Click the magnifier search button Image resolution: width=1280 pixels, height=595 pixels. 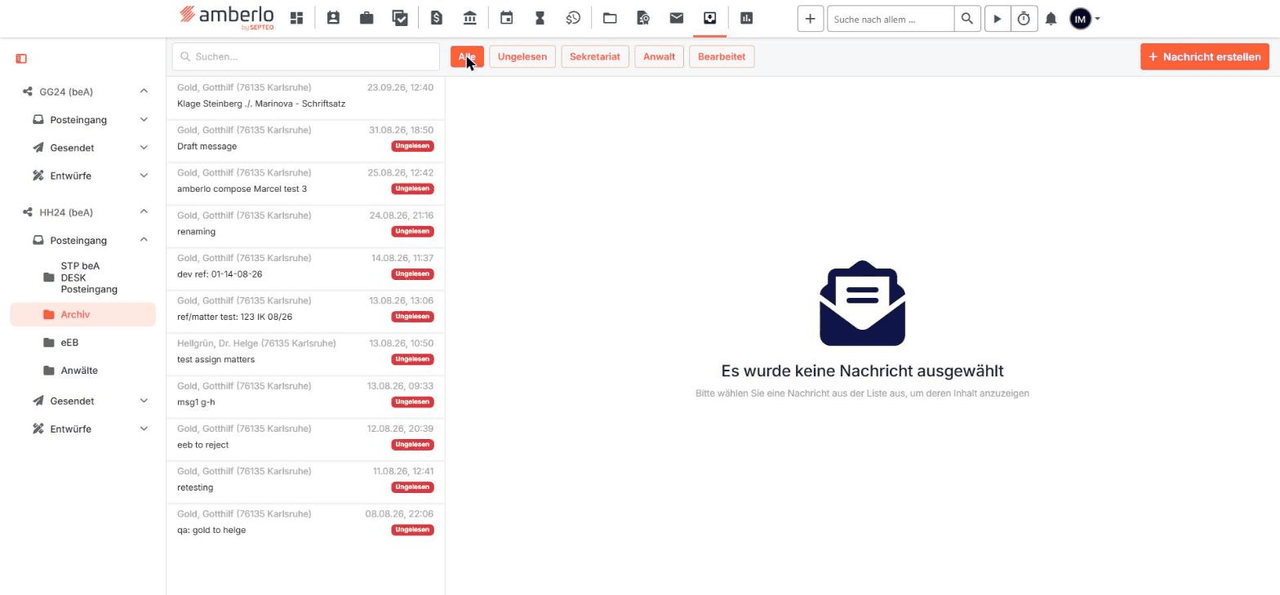pos(967,18)
